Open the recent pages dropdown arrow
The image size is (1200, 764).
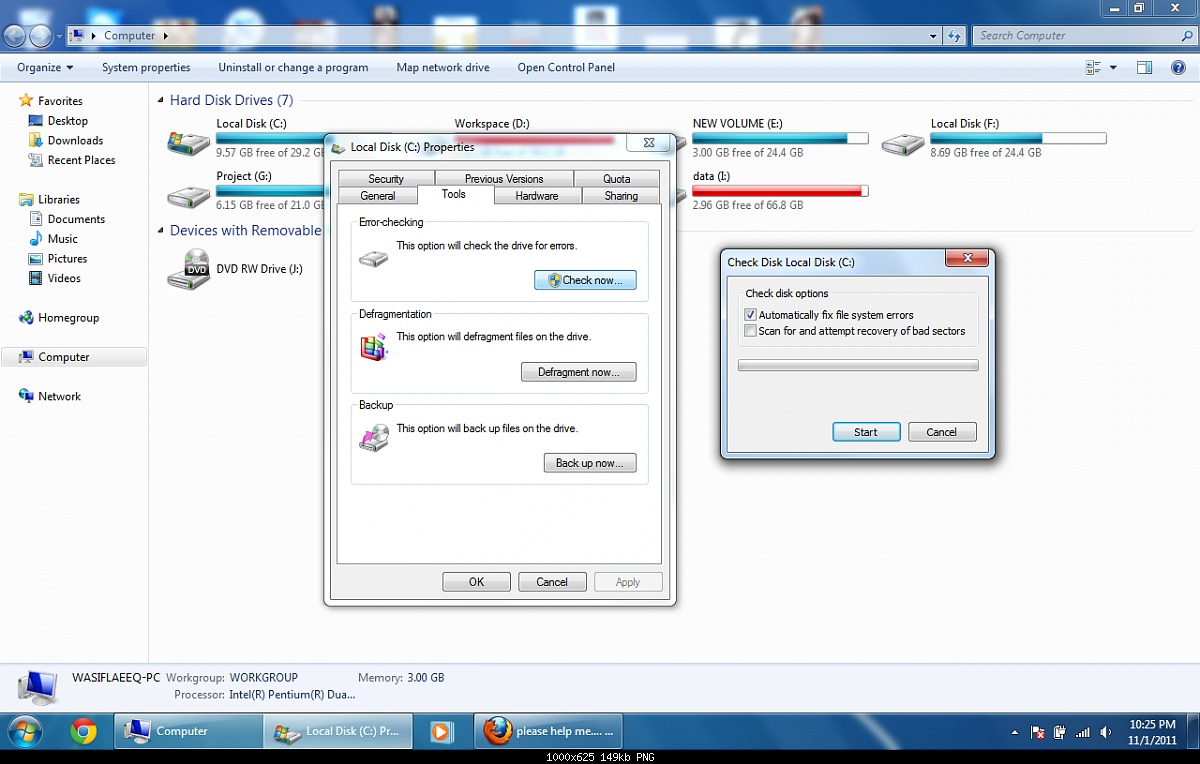60,36
